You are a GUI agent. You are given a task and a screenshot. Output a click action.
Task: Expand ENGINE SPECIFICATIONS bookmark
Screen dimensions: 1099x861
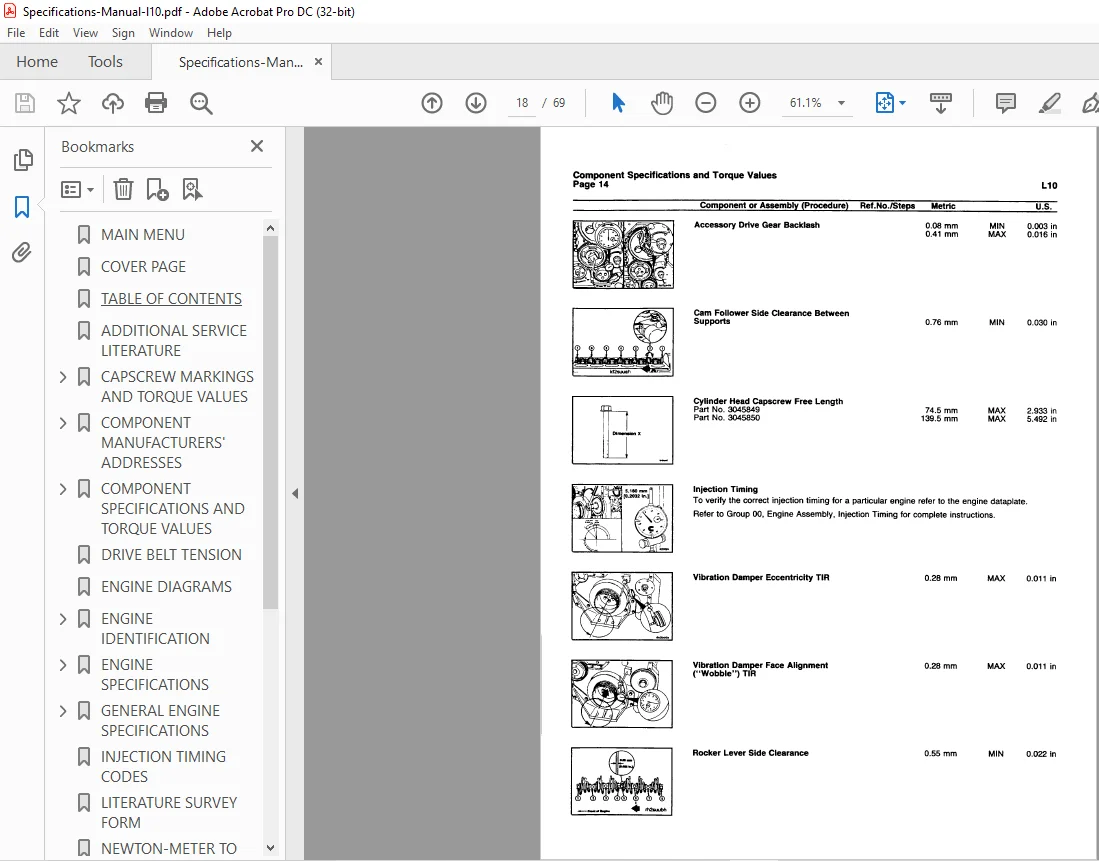(63, 665)
